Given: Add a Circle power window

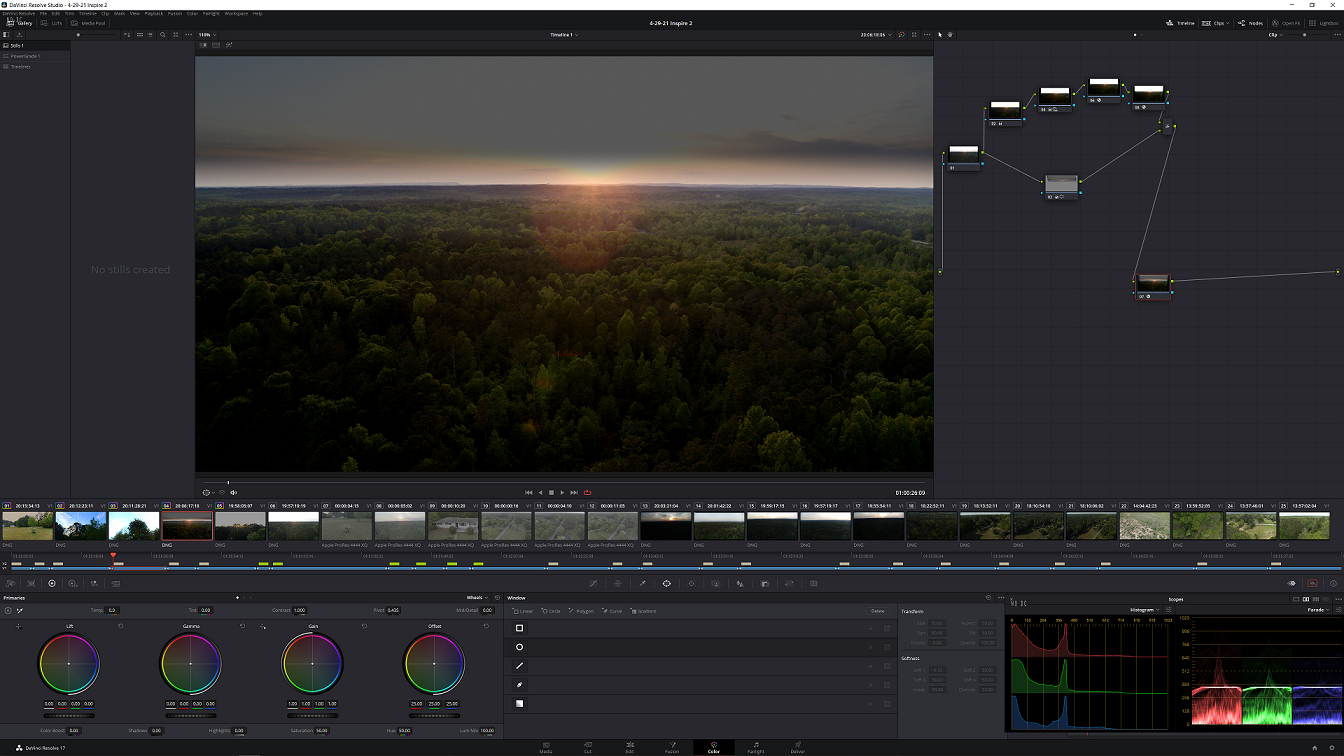Looking at the screenshot, I should (551, 611).
